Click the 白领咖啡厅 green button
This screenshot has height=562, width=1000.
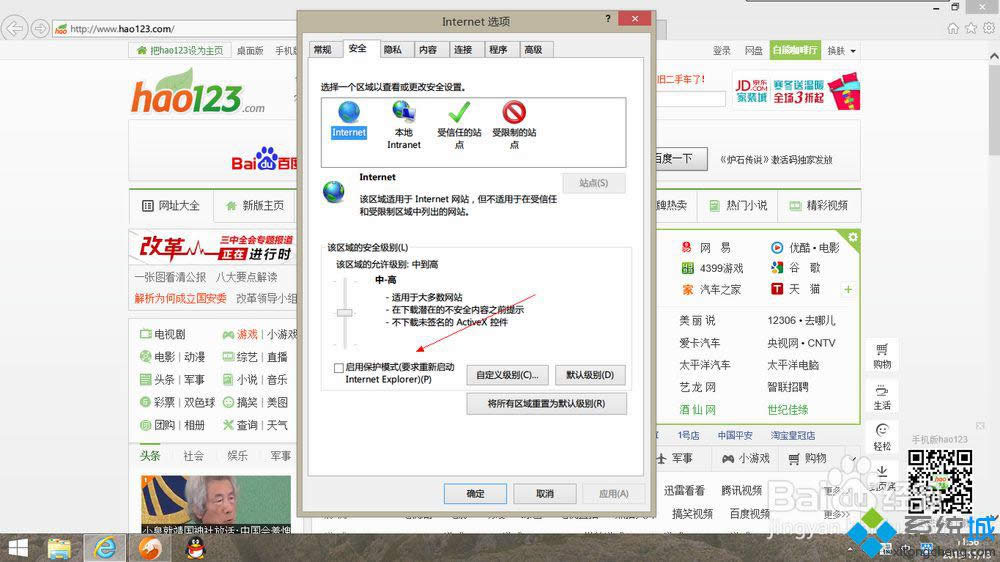coord(795,50)
